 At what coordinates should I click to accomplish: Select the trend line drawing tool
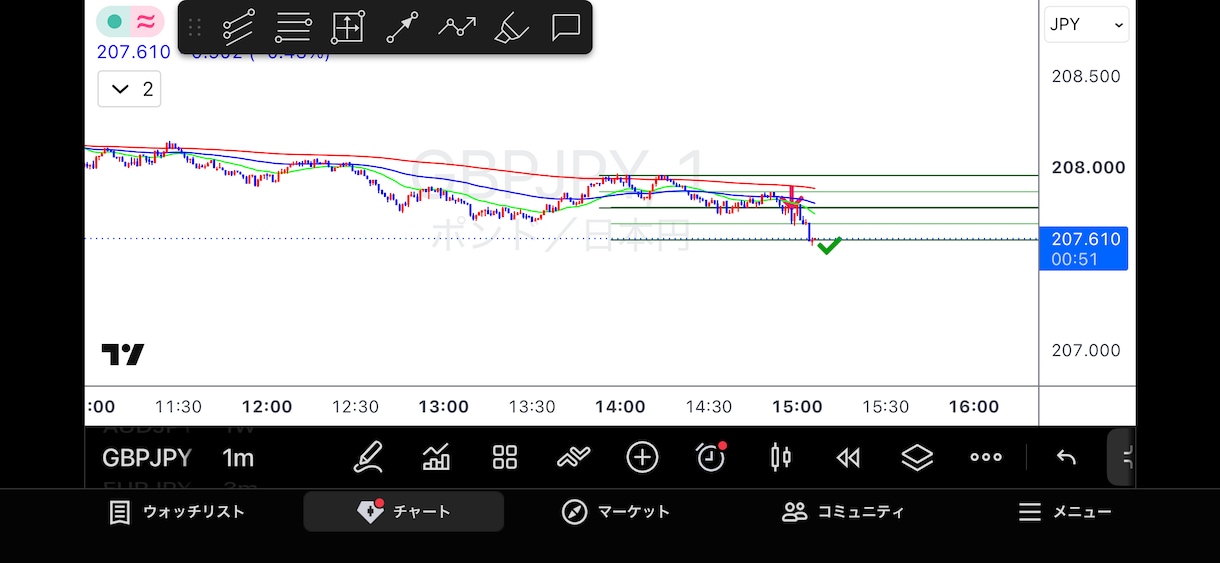coord(238,27)
